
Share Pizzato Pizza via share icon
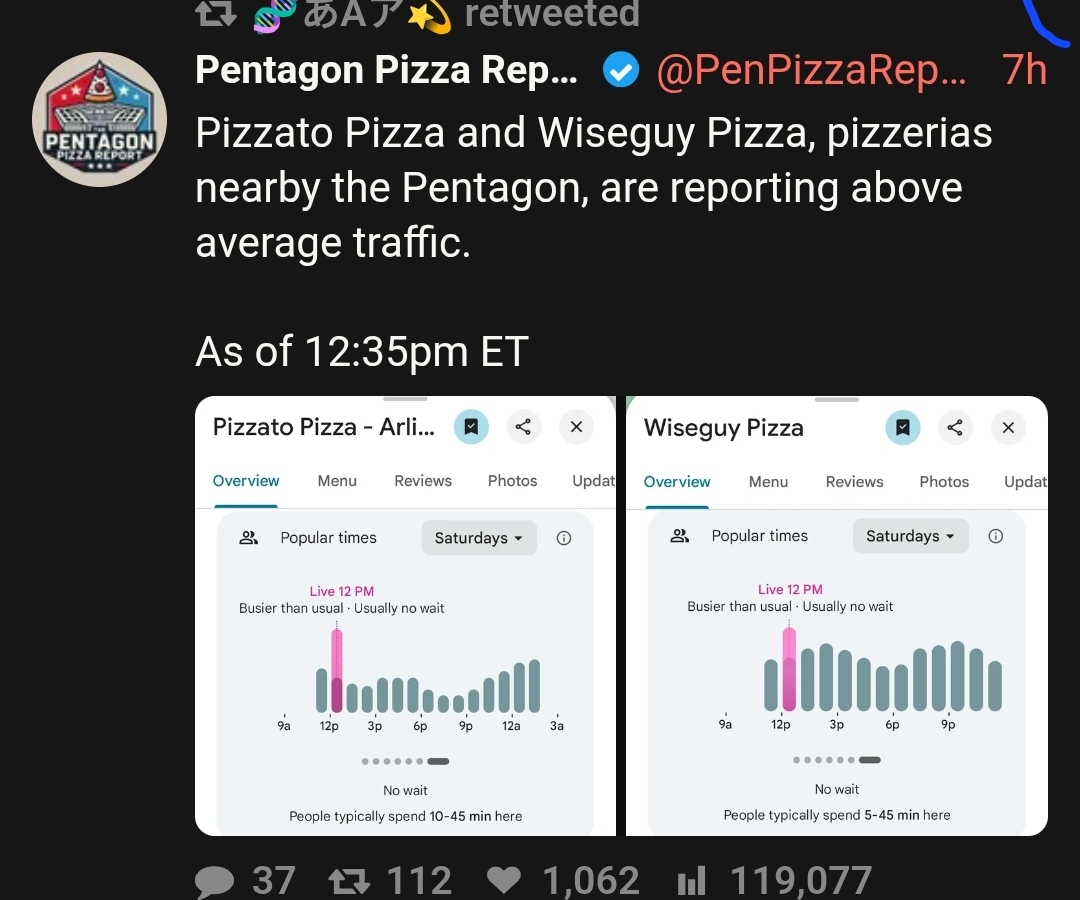pyautogui.click(x=523, y=427)
